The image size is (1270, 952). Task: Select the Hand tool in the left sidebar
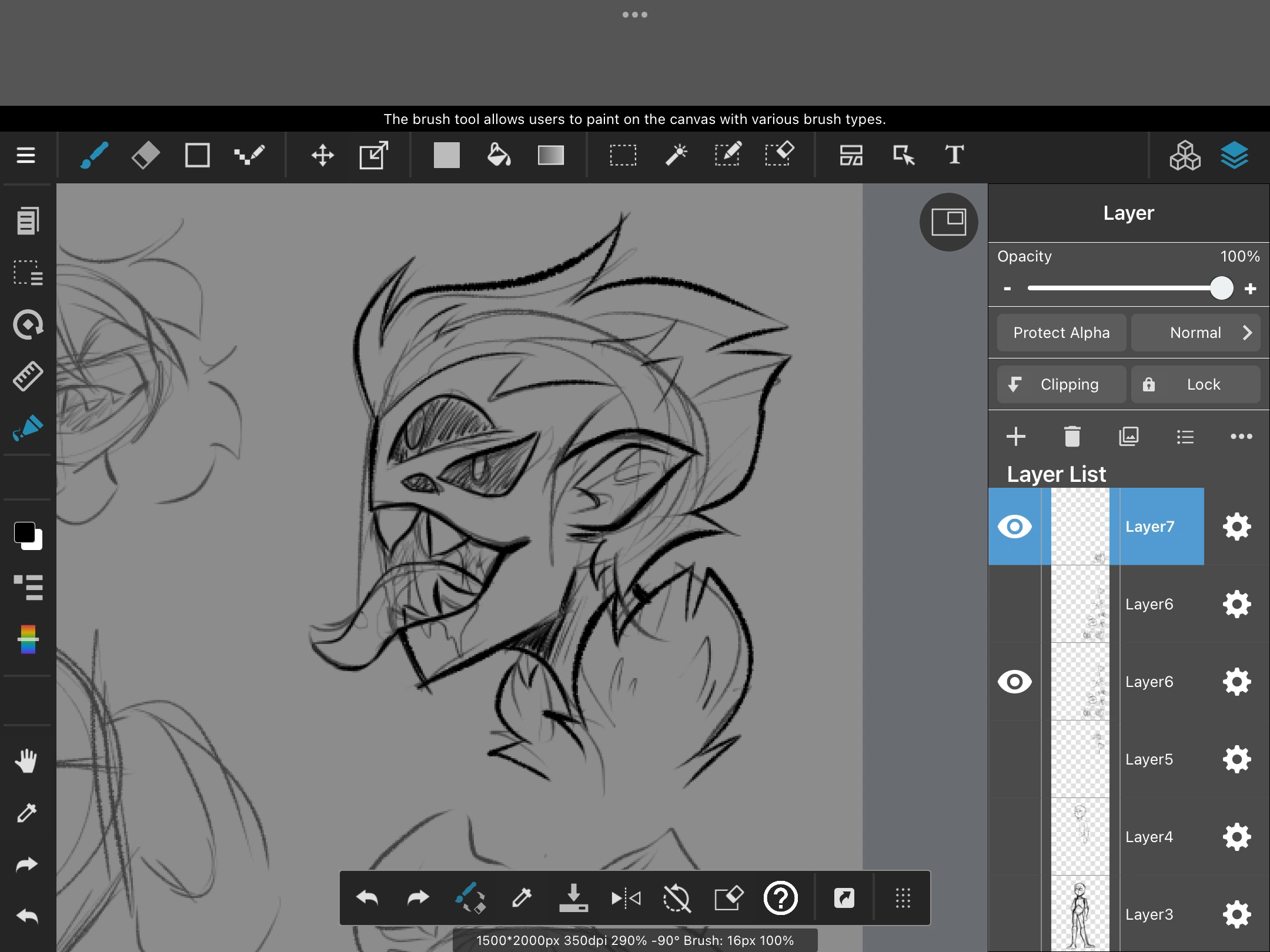click(x=27, y=761)
